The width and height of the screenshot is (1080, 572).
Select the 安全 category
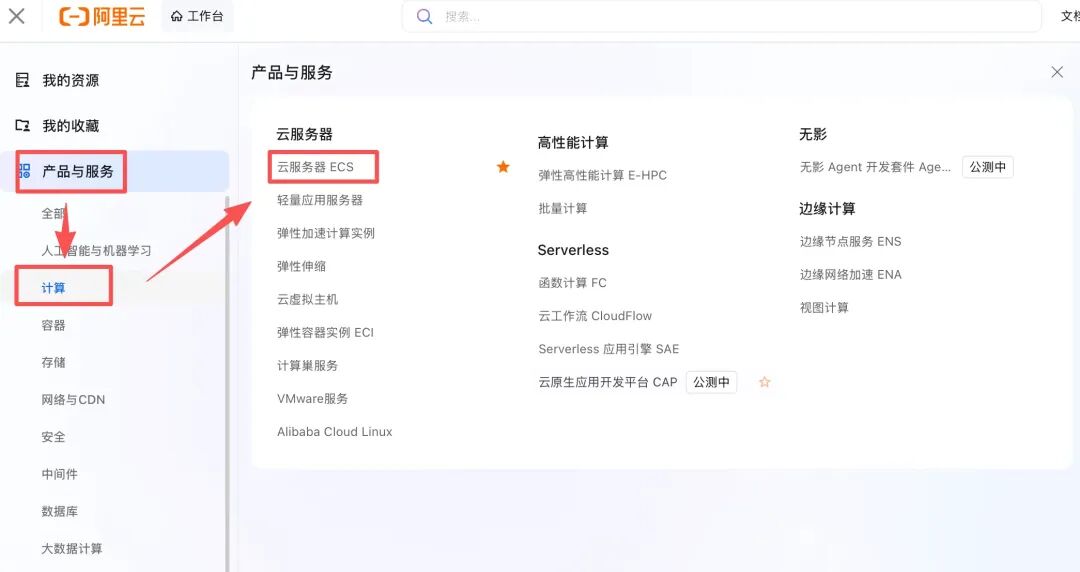click(x=53, y=436)
